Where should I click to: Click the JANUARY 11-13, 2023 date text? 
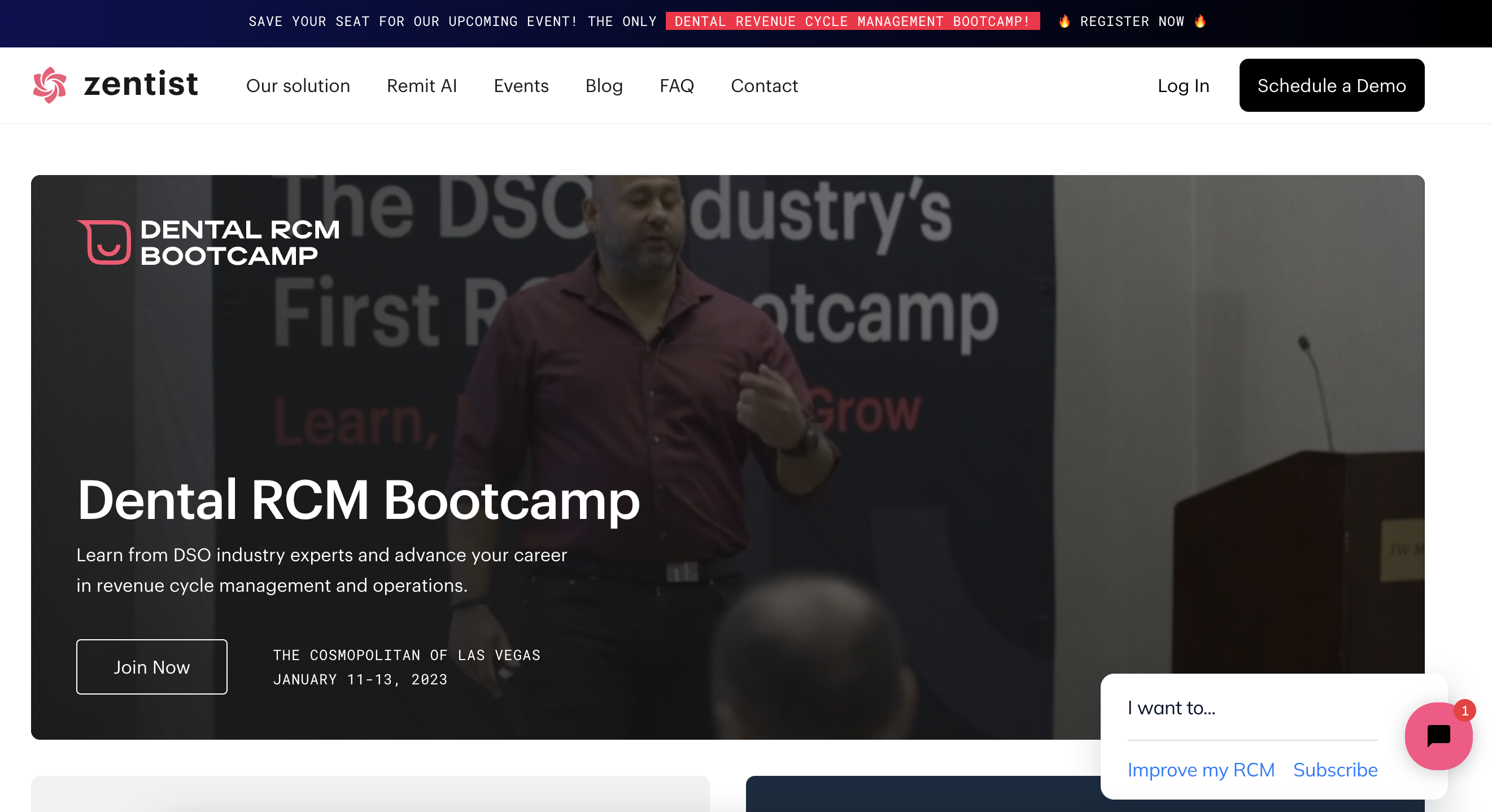click(x=360, y=679)
